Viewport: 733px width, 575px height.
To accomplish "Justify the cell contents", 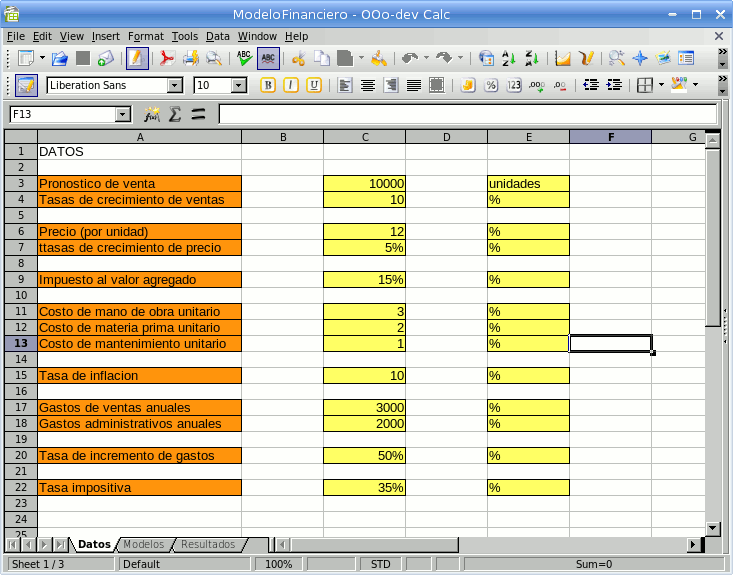I will pos(414,86).
